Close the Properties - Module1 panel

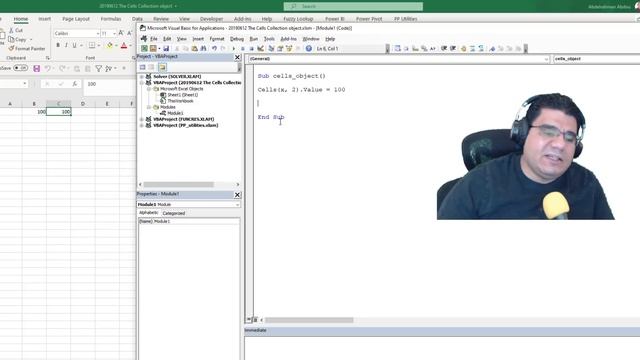237,195
